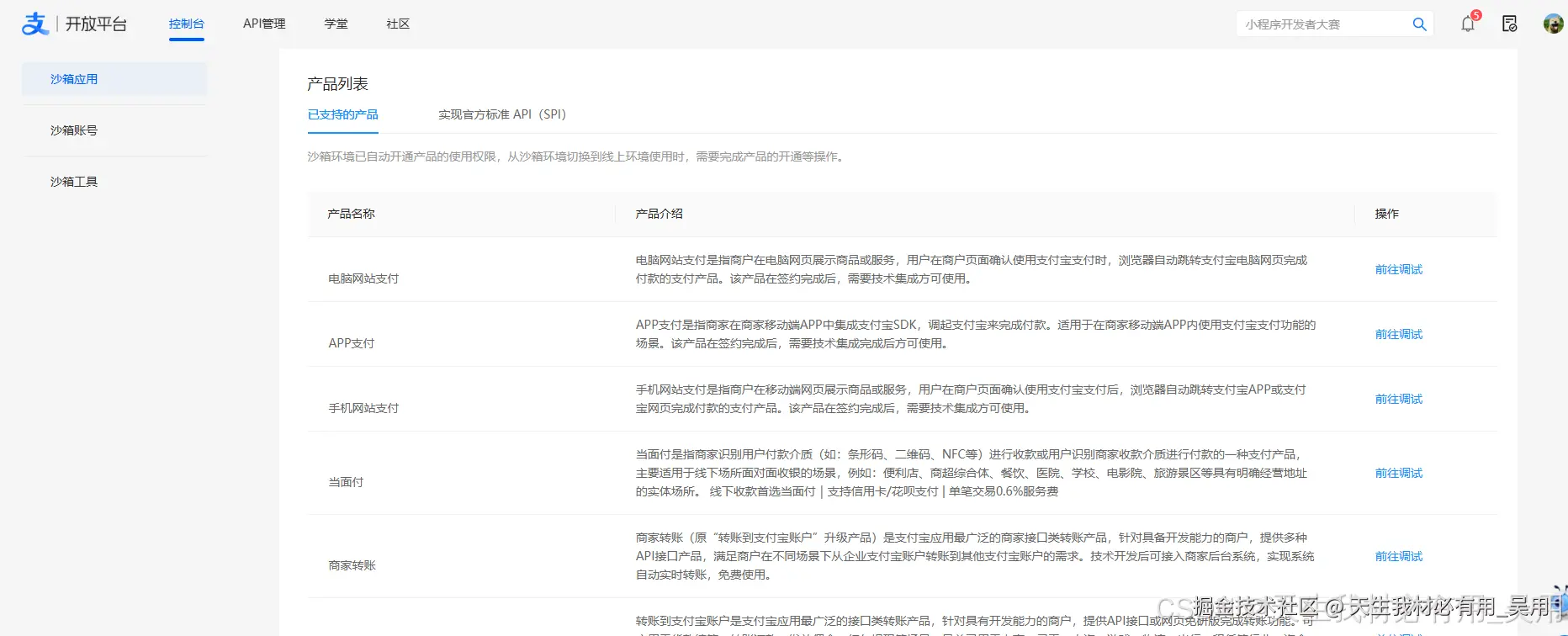Screen dimensions: 1568x636
Task: Switch to the 已支持的产品 tab
Action: (x=342, y=114)
